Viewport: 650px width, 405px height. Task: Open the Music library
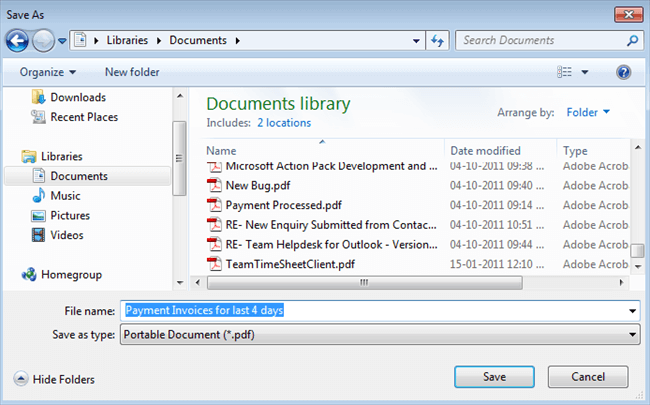[65, 196]
